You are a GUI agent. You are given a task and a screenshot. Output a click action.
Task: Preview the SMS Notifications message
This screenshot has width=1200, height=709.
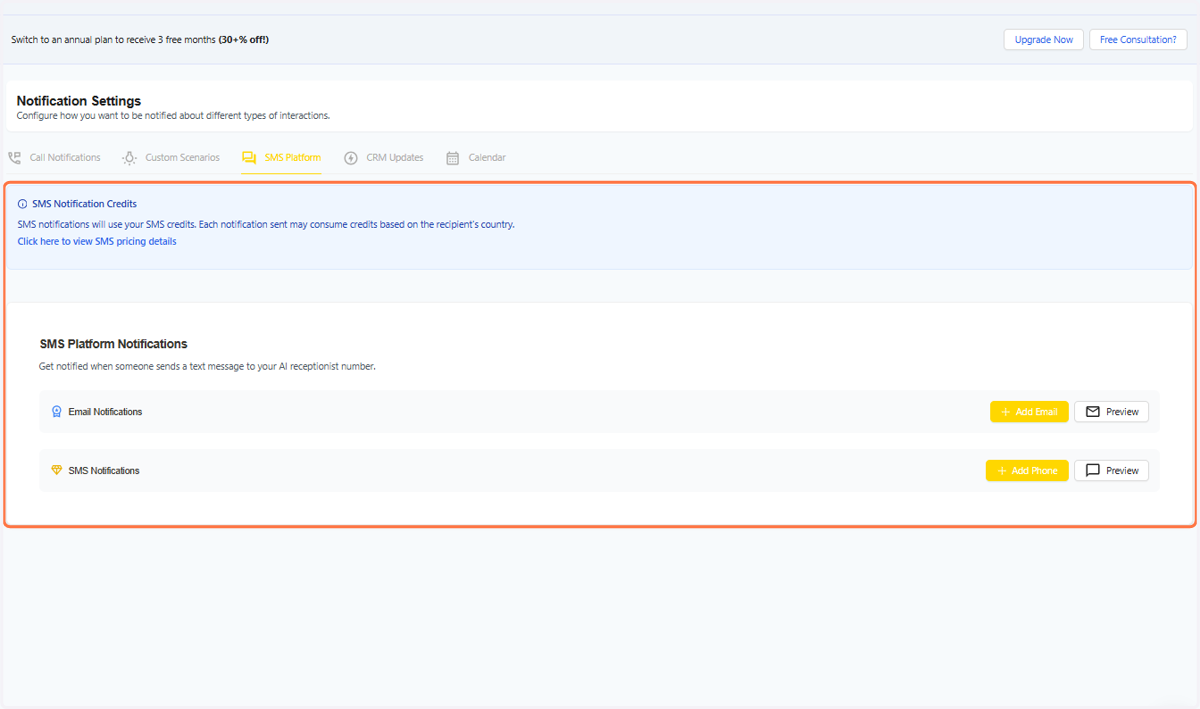(1111, 471)
